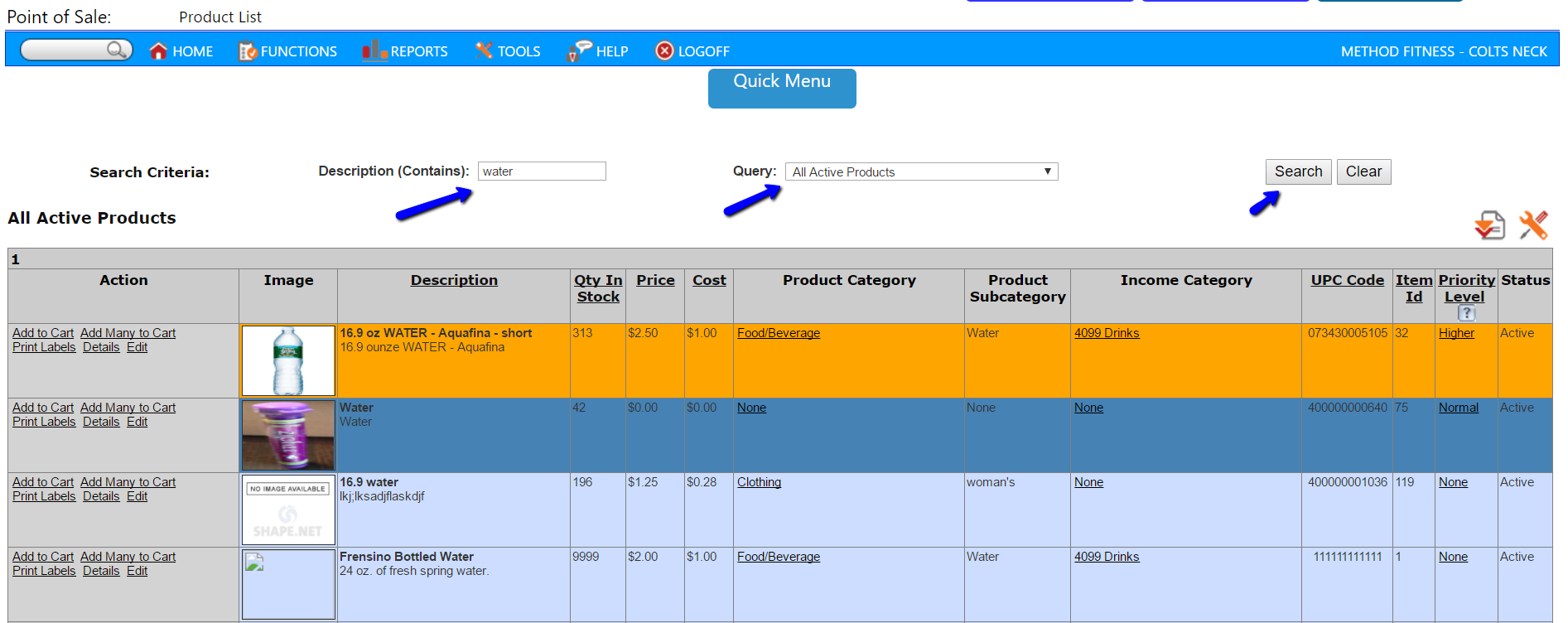The width and height of the screenshot is (1568, 623).
Task: Click Edit for the 16.9 water product
Action: coord(138,496)
